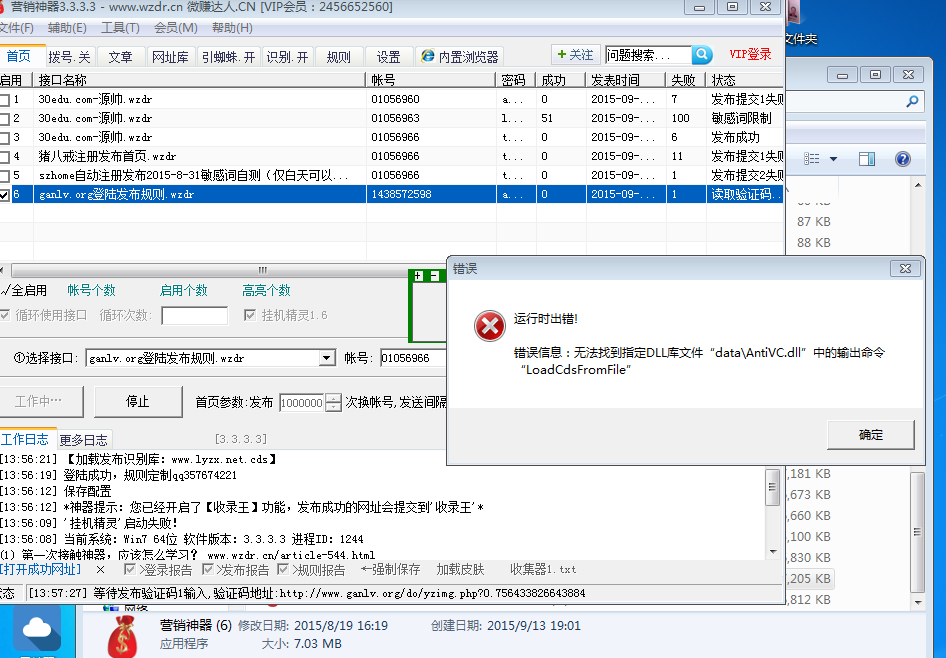Click the help question mark icon
Screen dimensions: 946x658
coord(902,159)
